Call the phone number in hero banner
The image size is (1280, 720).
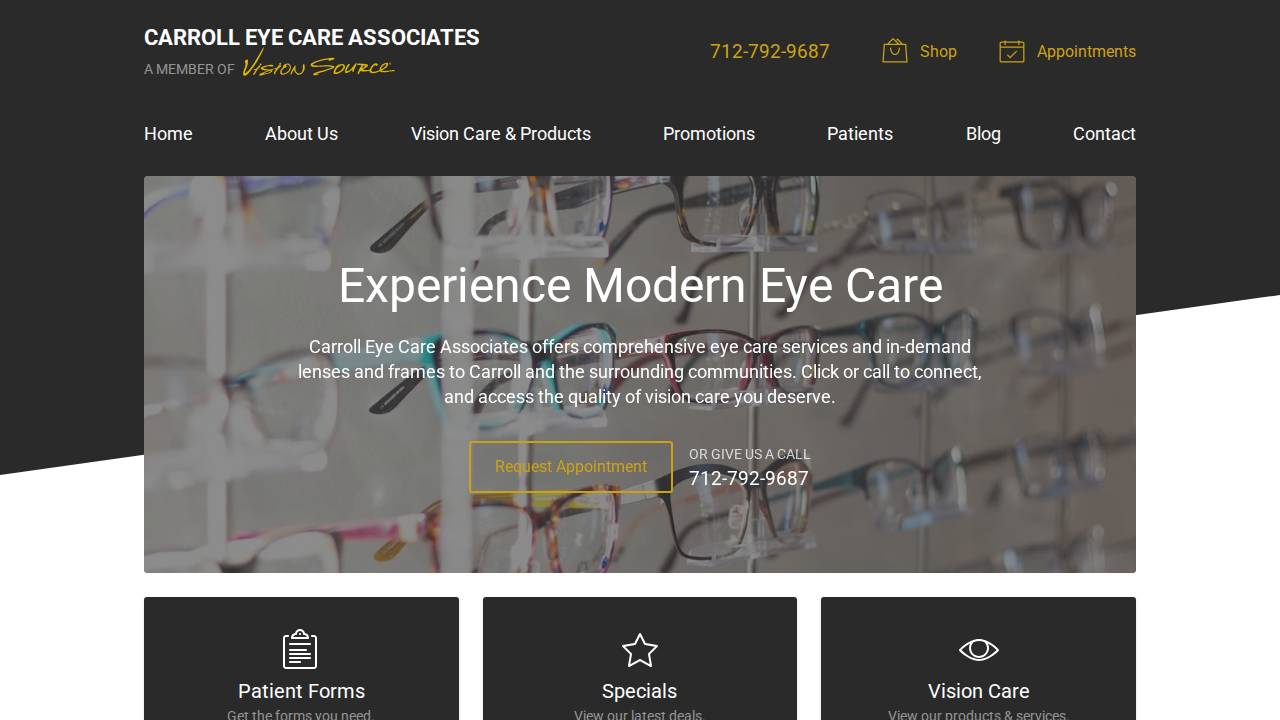pyautogui.click(x=749, y=478)
